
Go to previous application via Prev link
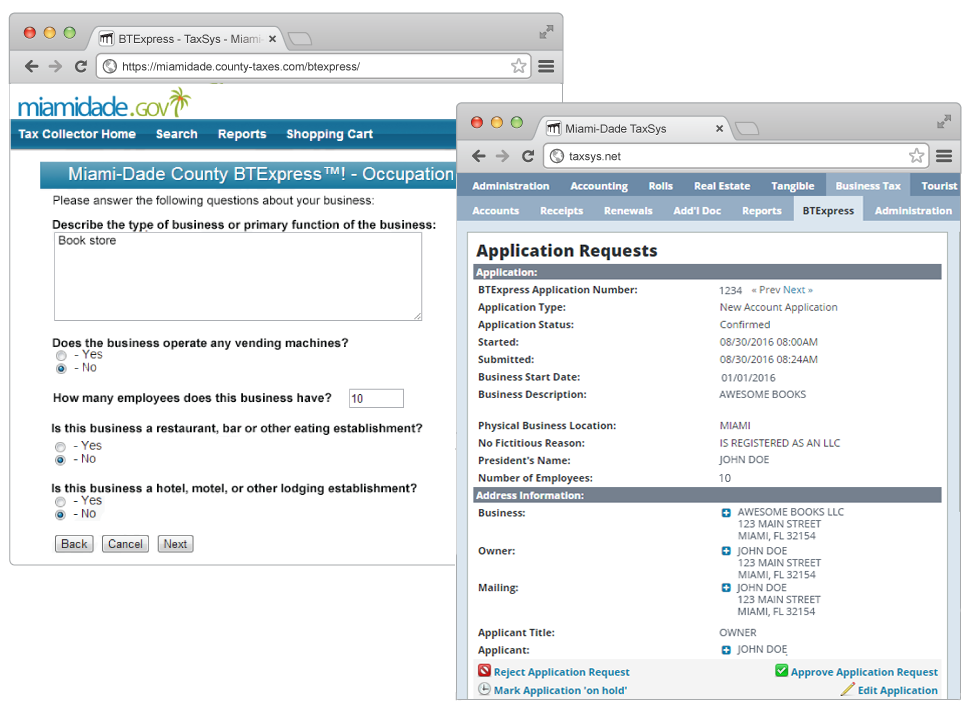[x=766, y=290]
